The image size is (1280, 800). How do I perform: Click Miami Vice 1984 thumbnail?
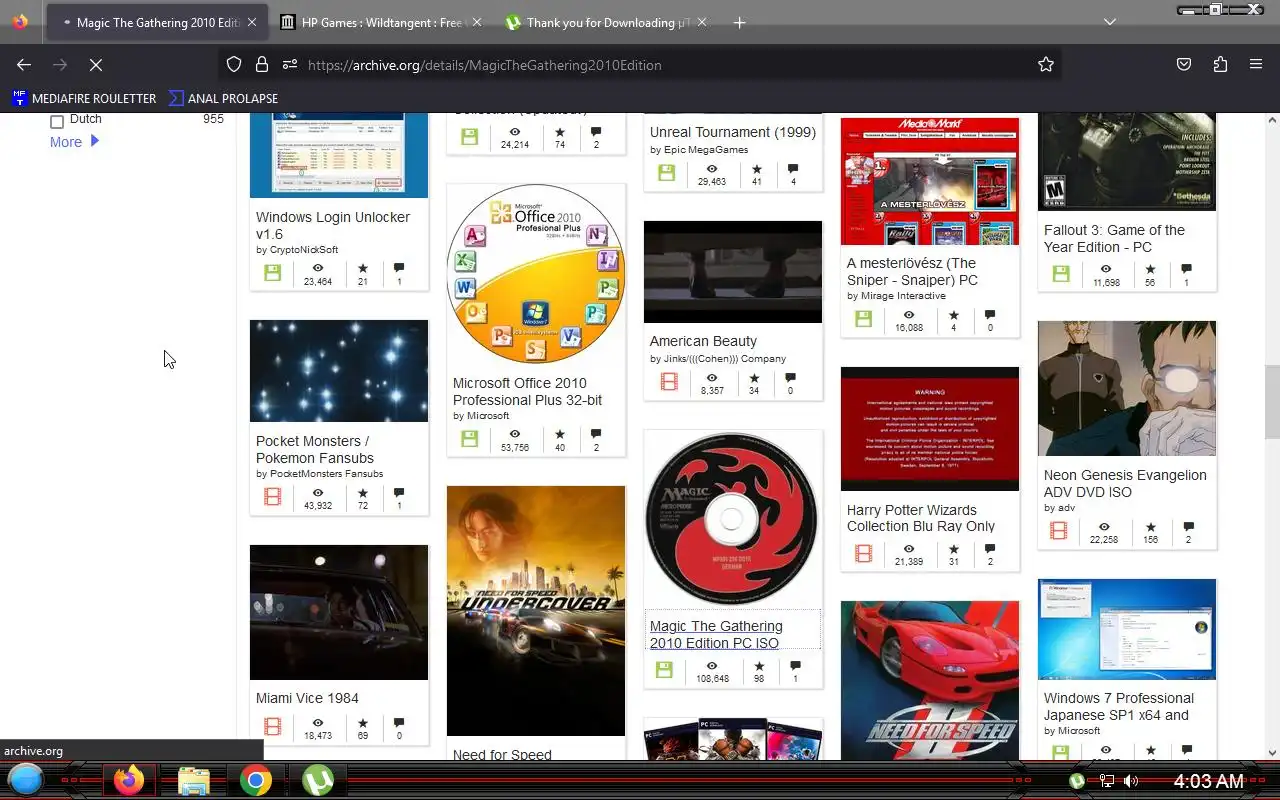tap(339, 612)
